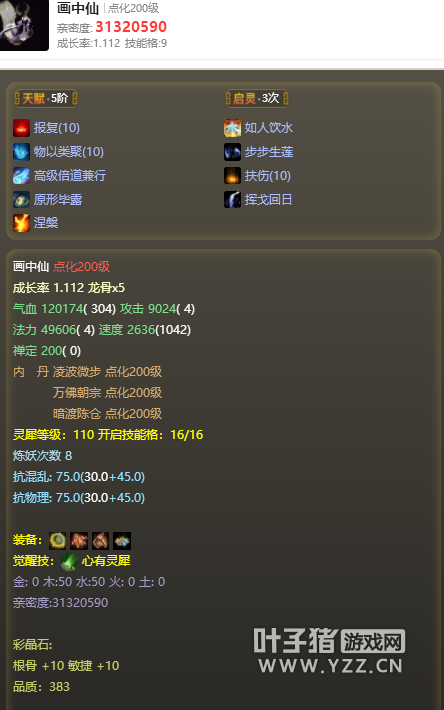Open the 画中仙 pet avatar thumbnail

coord(24,24)
